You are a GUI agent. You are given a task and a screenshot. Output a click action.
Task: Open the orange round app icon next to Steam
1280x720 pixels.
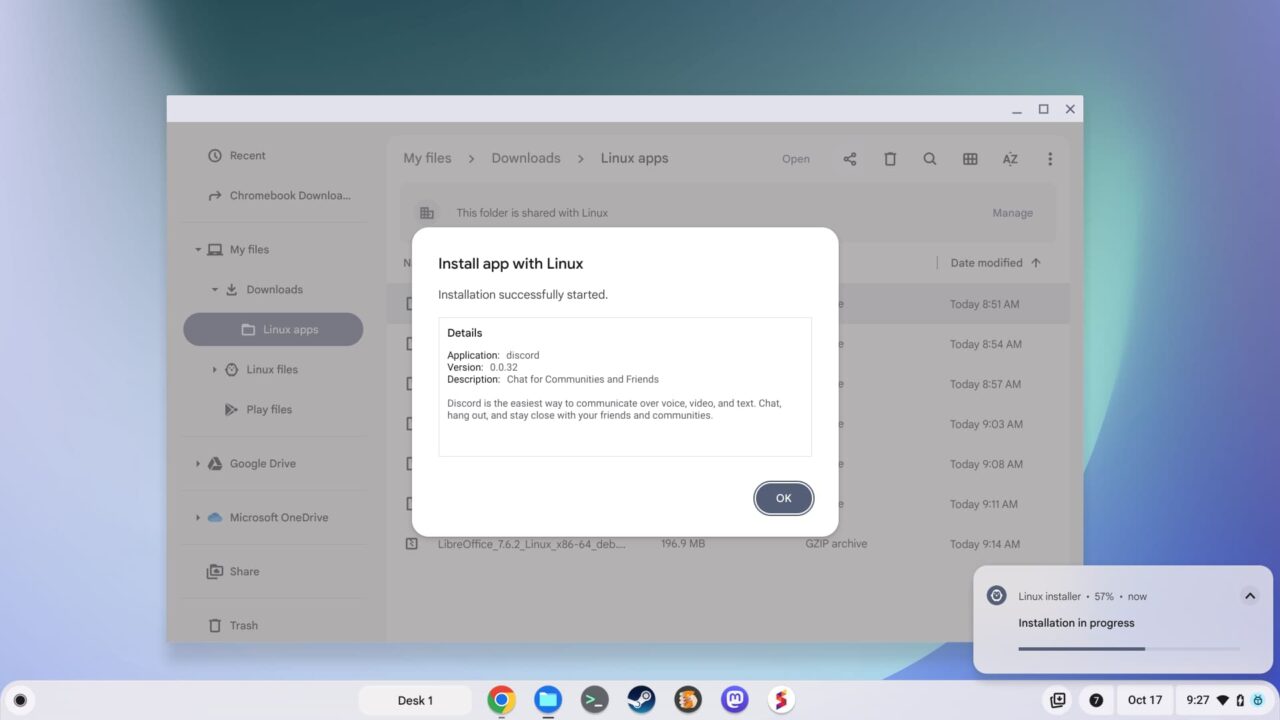tap(688, 700)
